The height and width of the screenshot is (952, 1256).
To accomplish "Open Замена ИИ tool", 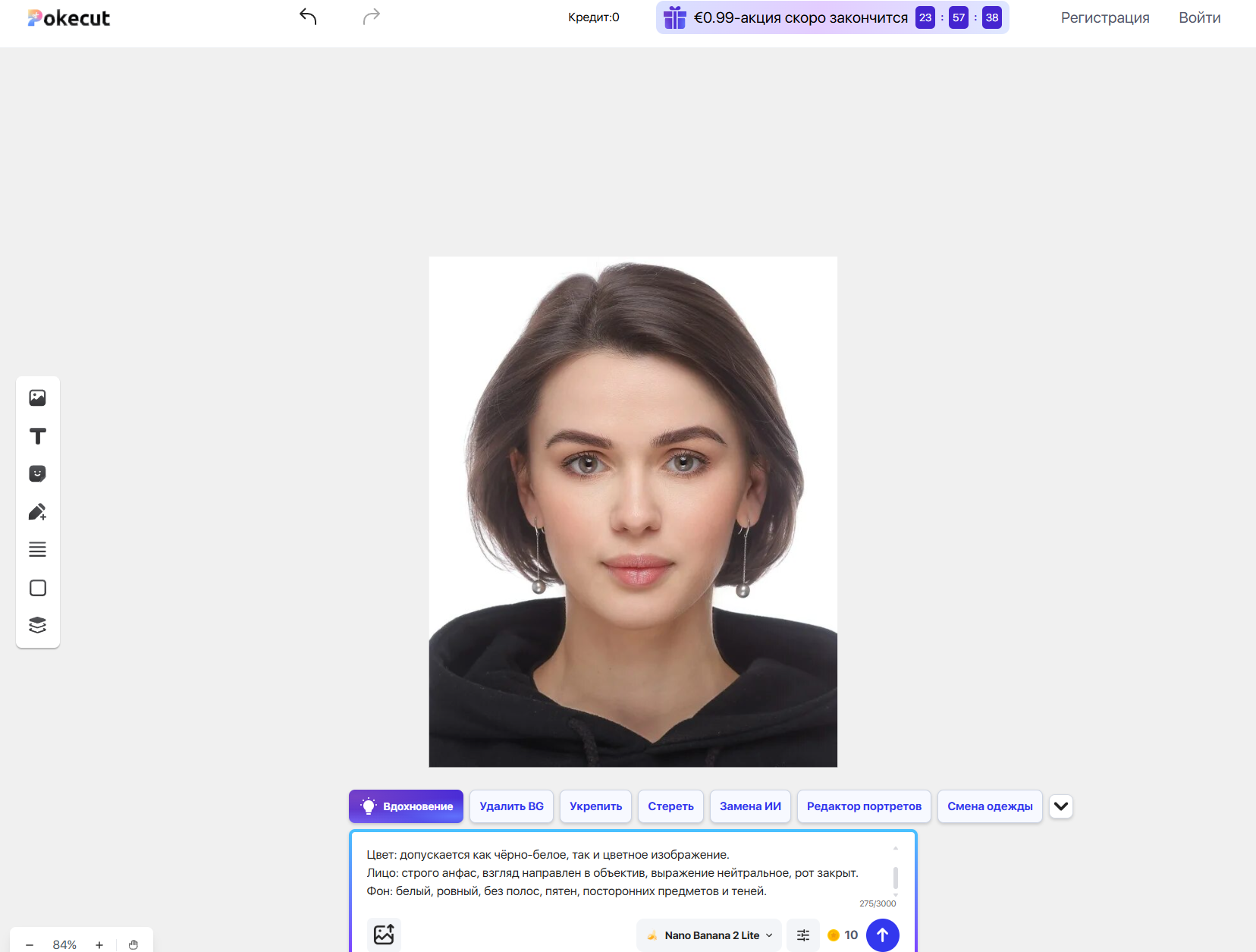I will (x=750, y=806).
